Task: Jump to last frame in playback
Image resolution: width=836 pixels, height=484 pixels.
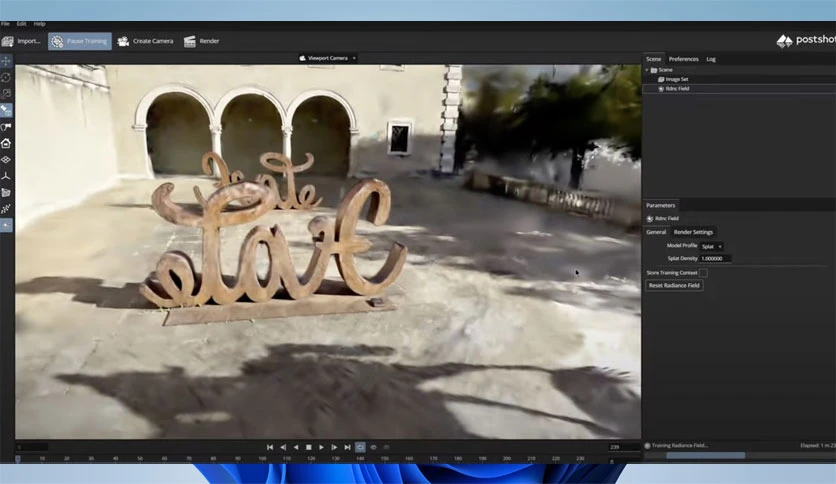Action: 347,447
